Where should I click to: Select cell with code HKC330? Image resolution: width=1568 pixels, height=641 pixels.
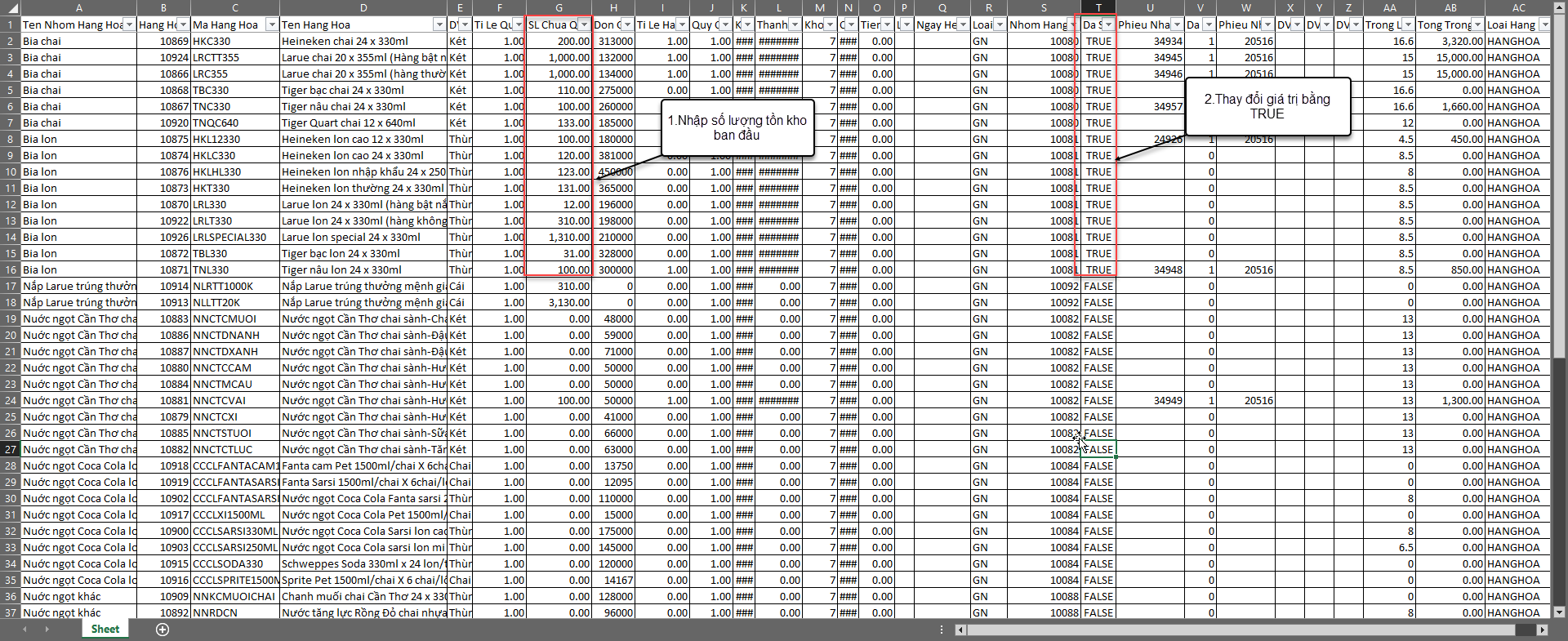235,41
